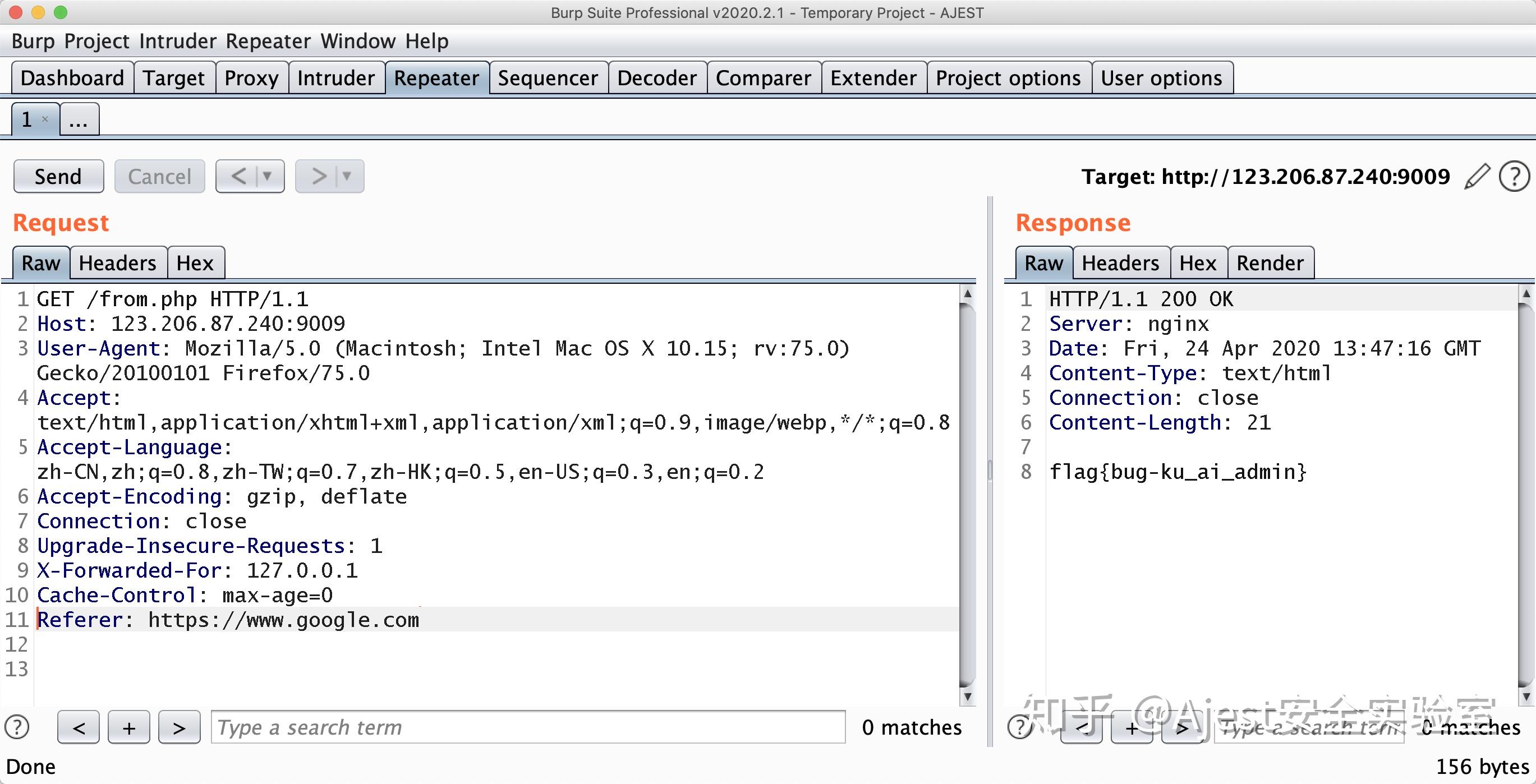Click the request search help question icon
The height and width of the screenshot is (784, 1536).
pyautogui.click(x=17, y=727)
